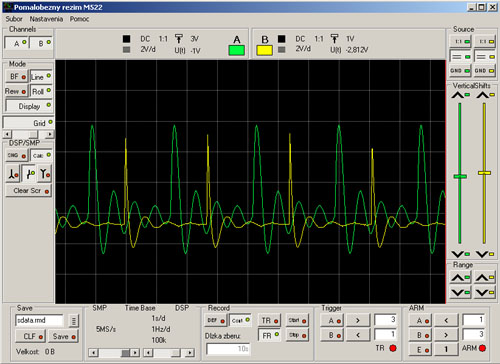This screenshot has height=364, width=500.
Task: Click the SMP scrollbar left arrow
Action: [93, 352]
